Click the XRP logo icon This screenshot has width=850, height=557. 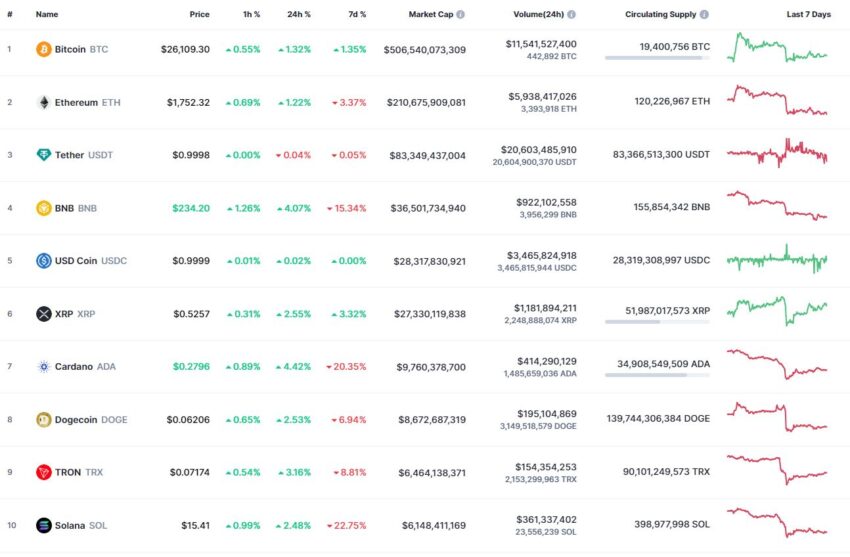tap(43, 314)
